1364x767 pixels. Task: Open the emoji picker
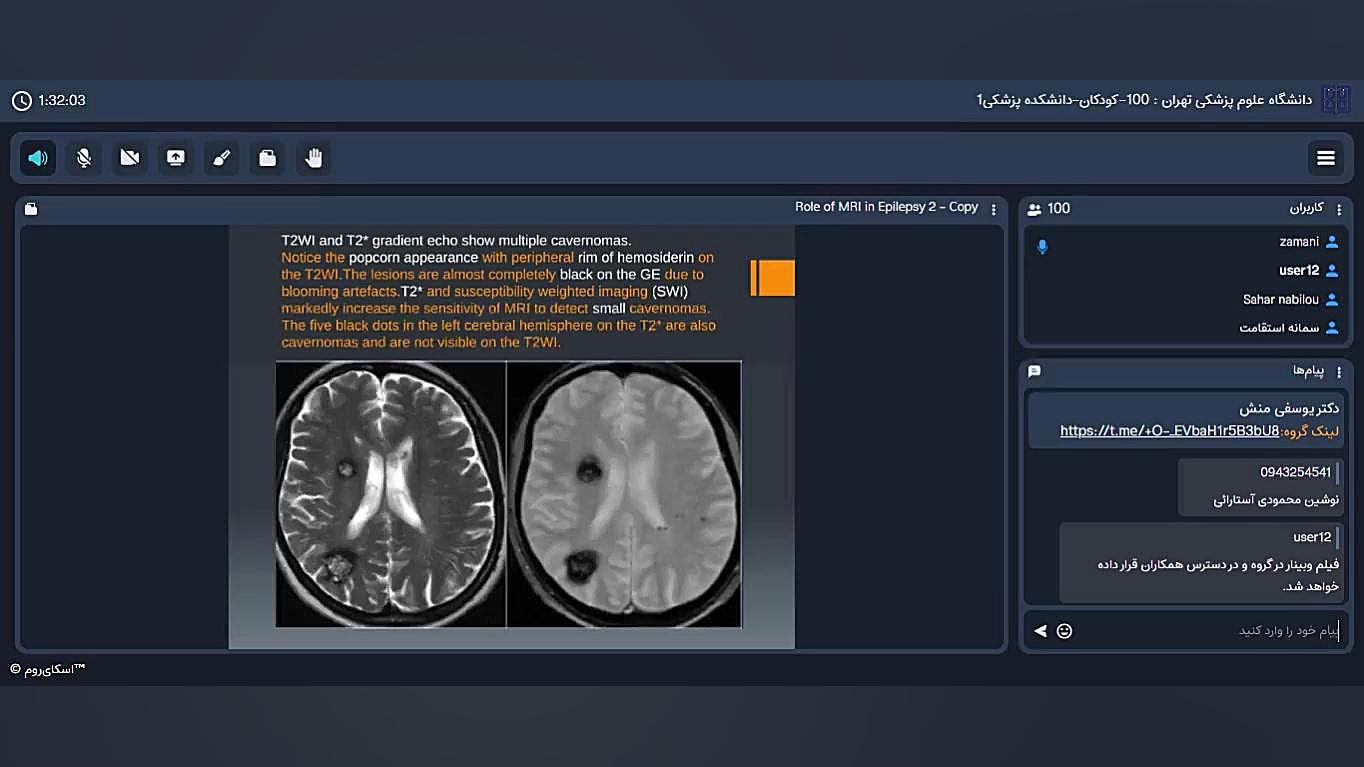click(1064, 631)
